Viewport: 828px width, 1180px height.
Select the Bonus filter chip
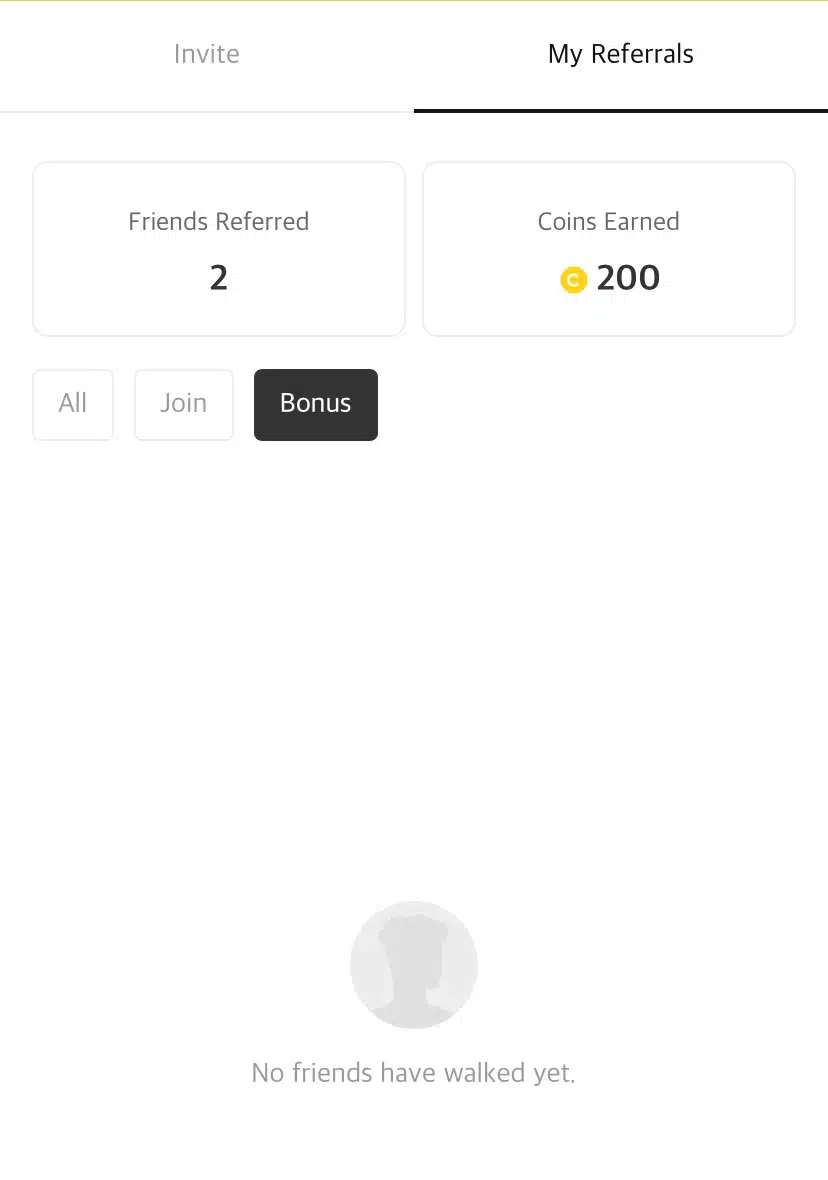tap(316, 404)
